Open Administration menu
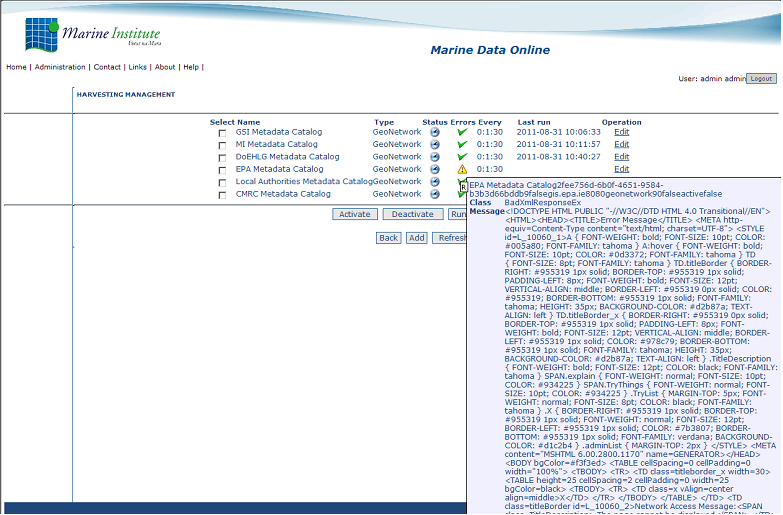The width and height of the screenshot is (783, 515). (x=60, y=67)
